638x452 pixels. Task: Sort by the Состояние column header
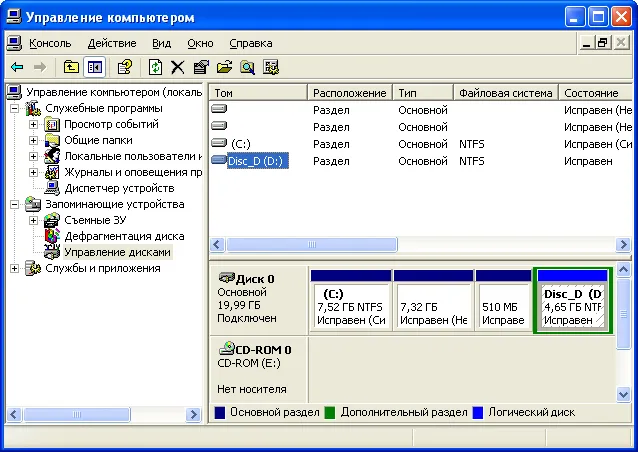point(596,93)
